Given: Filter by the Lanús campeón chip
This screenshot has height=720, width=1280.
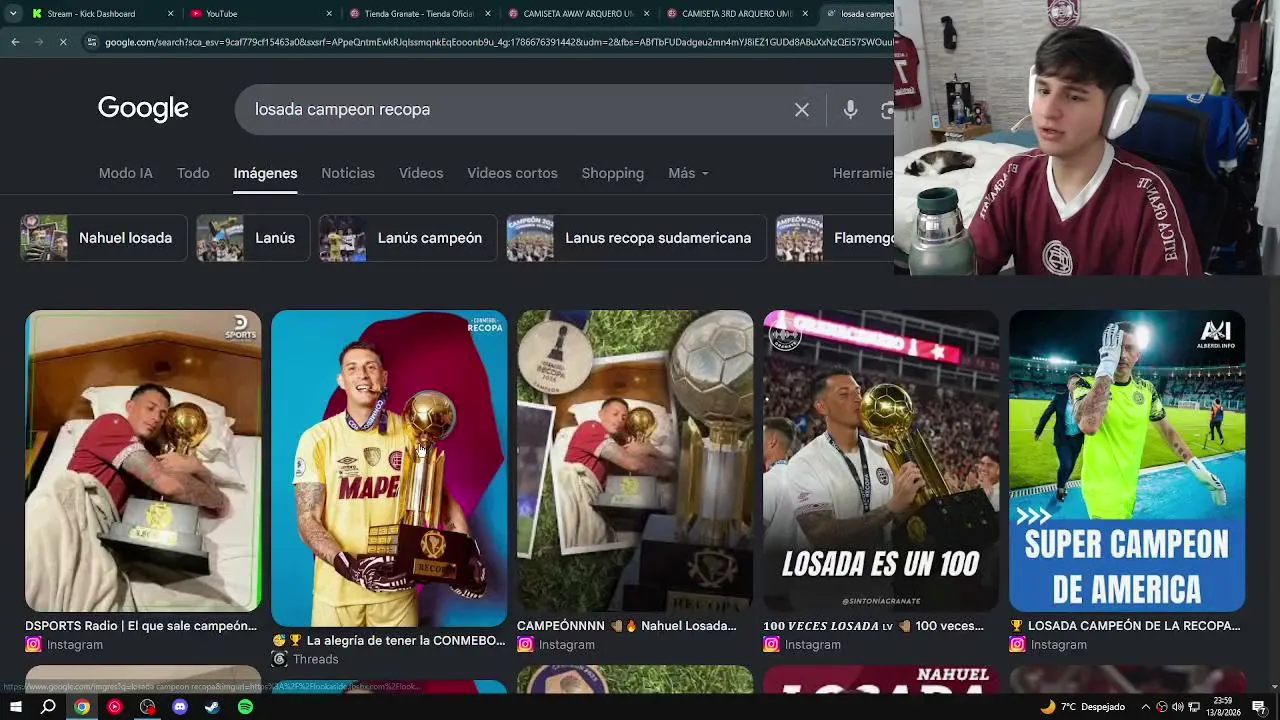Looking at the screenshot, I should coord(408,238).
